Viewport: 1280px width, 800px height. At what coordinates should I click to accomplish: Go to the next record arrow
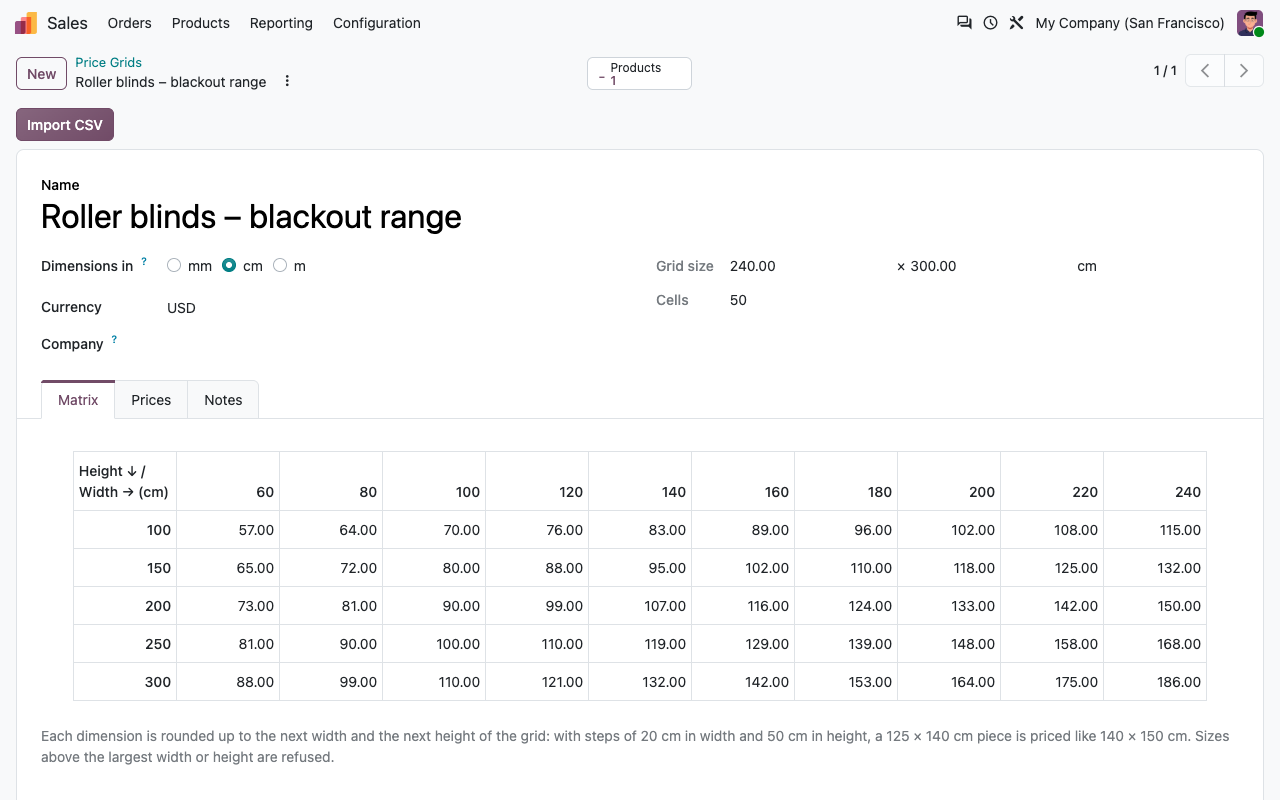pyautogui.click(x=1244, y=71)
